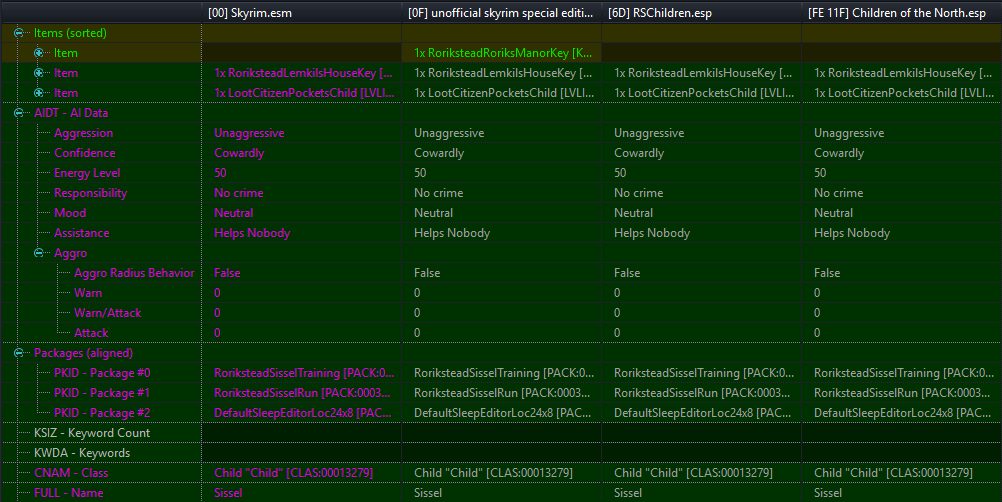Click Energy Level 50 in the Skyrim.esm column
Viewport: 1002px width, 502px height.
coord(220,173)
